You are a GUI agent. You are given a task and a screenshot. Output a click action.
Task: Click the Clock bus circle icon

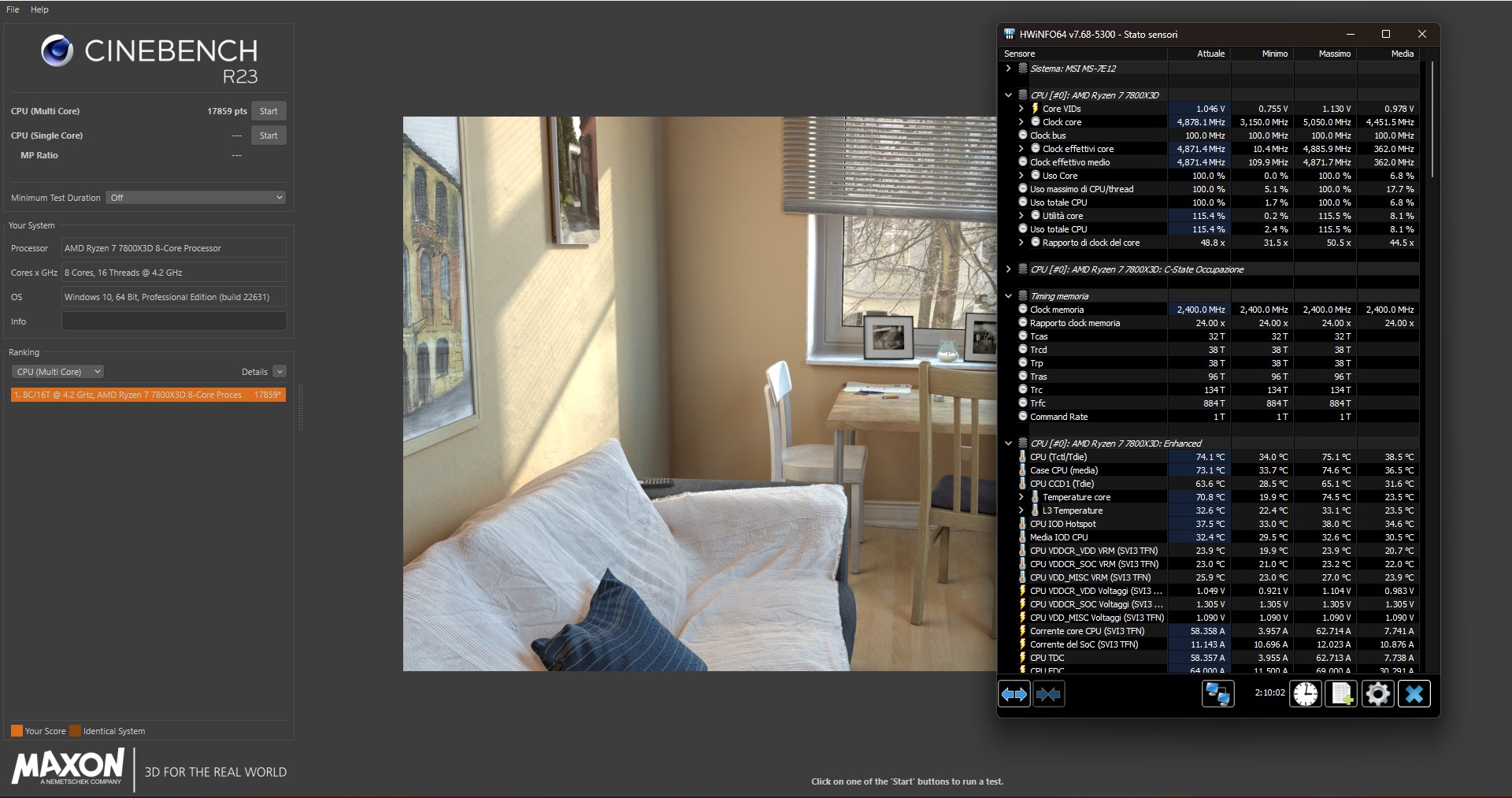[1023, 135]
